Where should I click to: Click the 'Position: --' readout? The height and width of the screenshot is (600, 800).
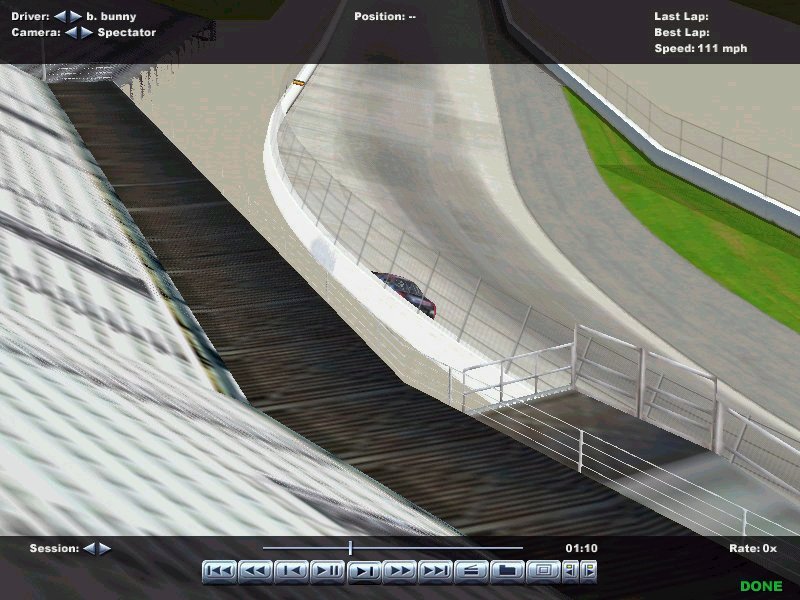coord(385,16)
